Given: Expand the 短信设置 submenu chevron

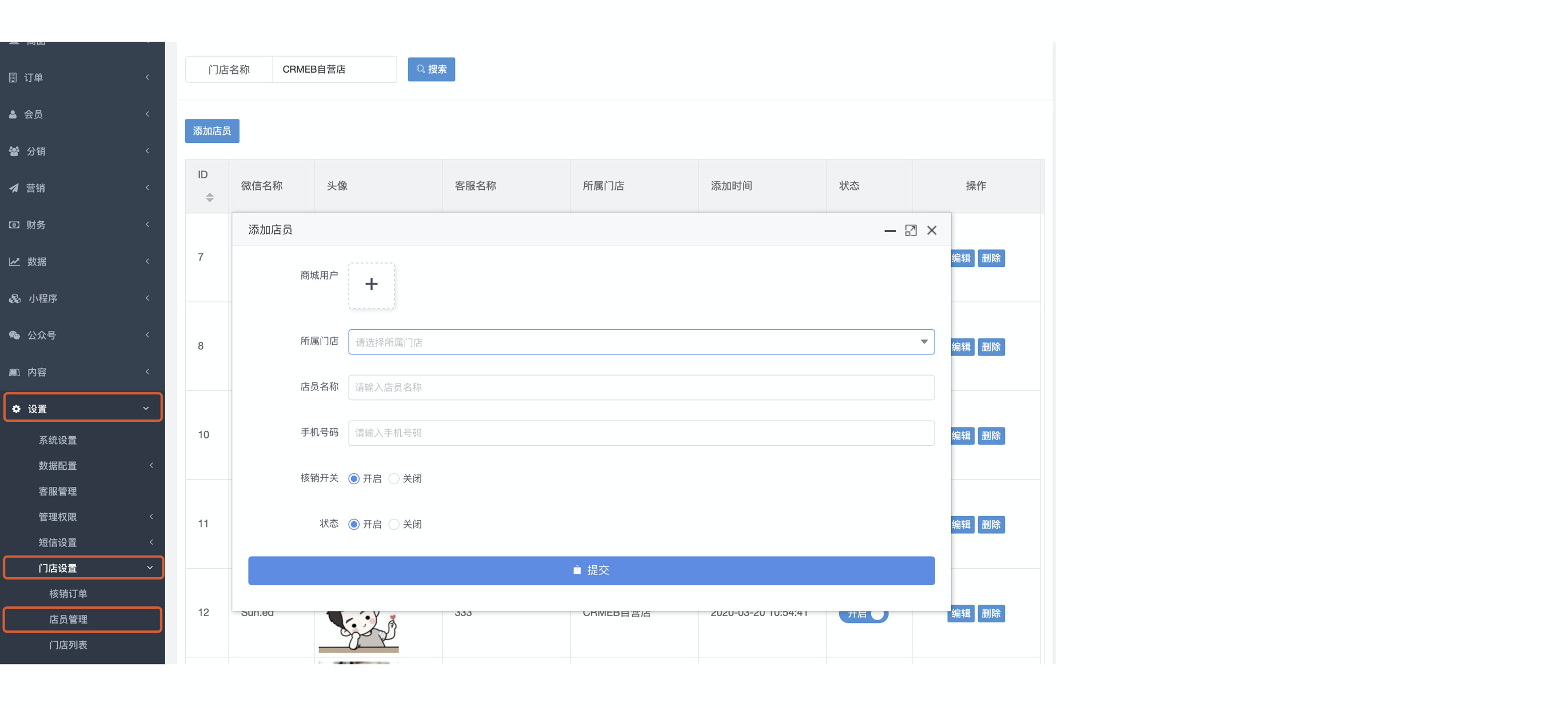Looking at the screenshot, I should click(151, 542).
